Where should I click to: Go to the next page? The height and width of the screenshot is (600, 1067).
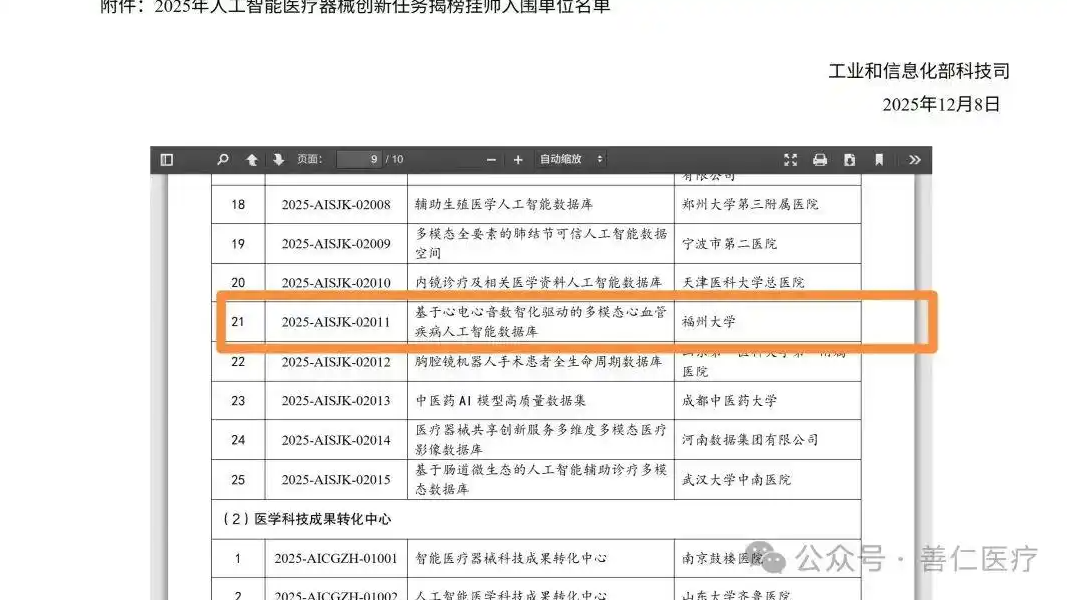(278, 160)
